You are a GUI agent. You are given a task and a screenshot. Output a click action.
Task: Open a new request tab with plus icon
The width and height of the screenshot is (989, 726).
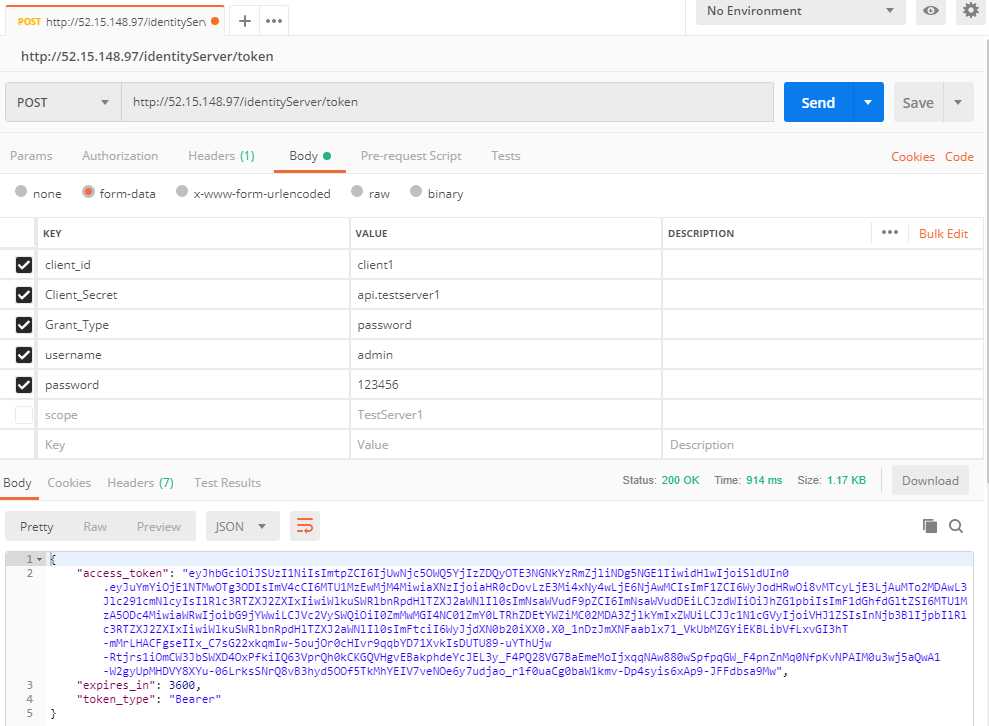click(x=245, y=21)
